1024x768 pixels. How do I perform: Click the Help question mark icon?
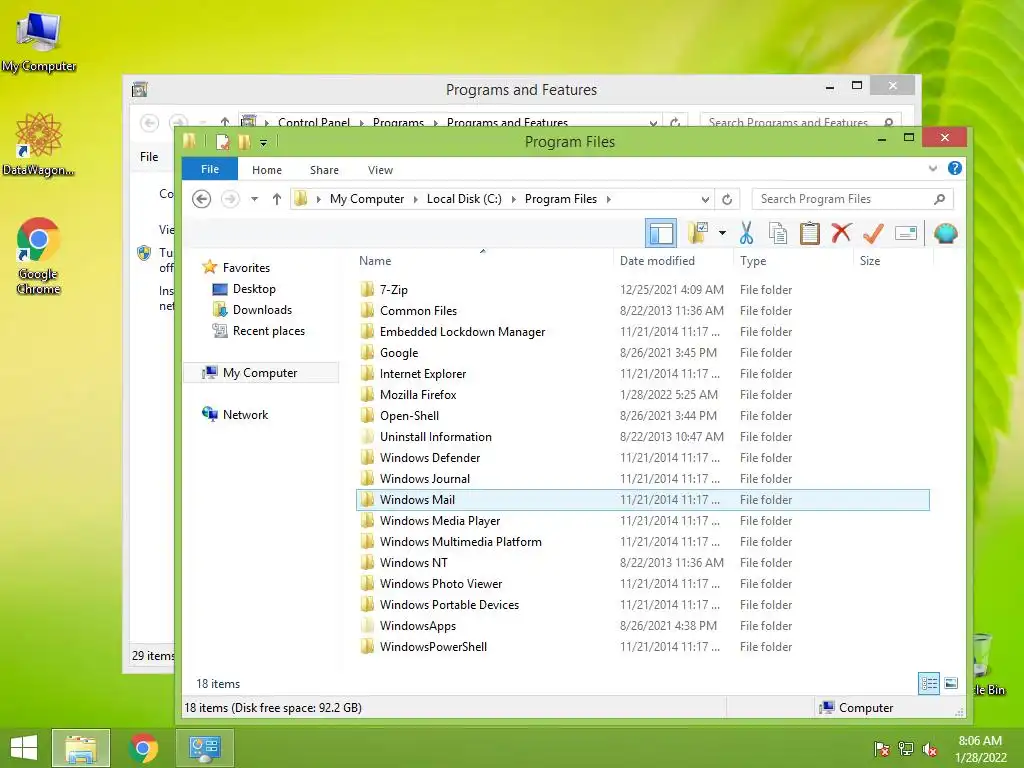tap(955, 168)
